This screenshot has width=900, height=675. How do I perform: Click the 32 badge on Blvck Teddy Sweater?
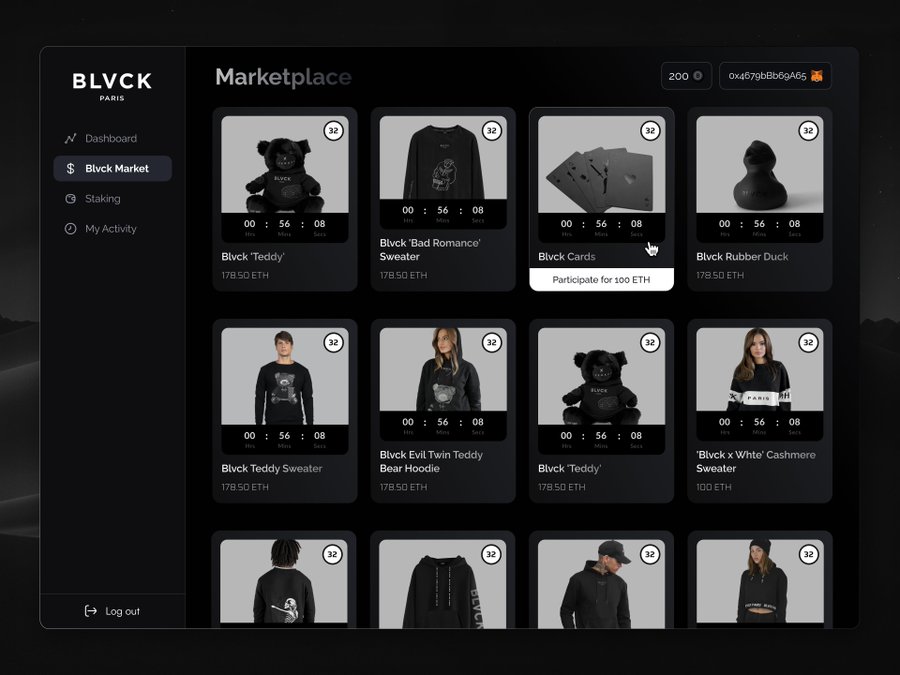tap(333, 343)
